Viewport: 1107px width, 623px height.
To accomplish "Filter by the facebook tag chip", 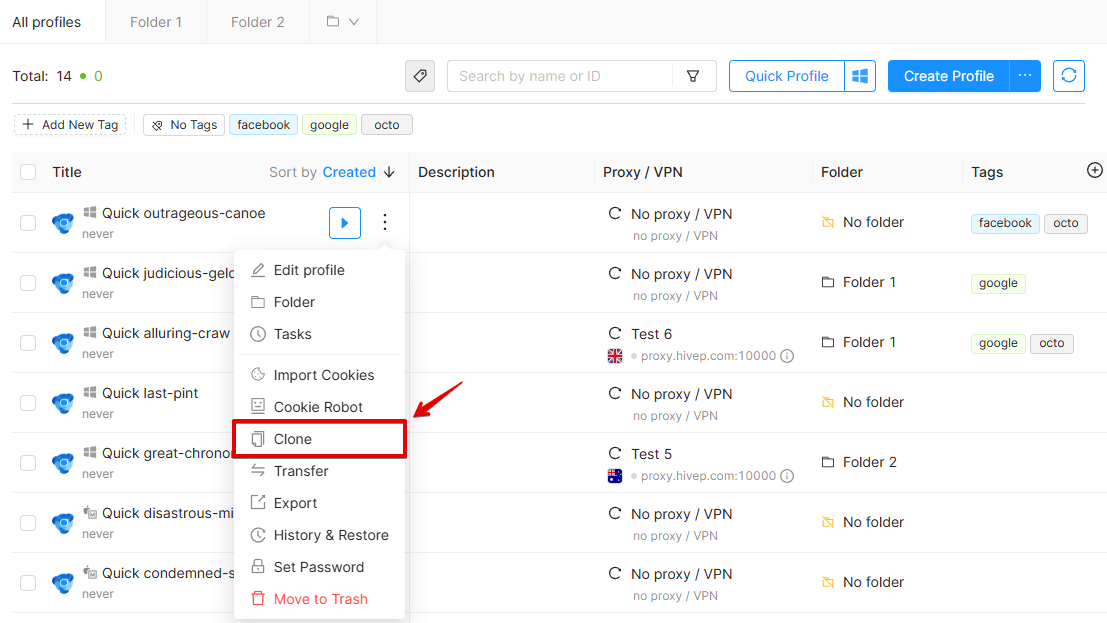I will click(x=263, y=125).
